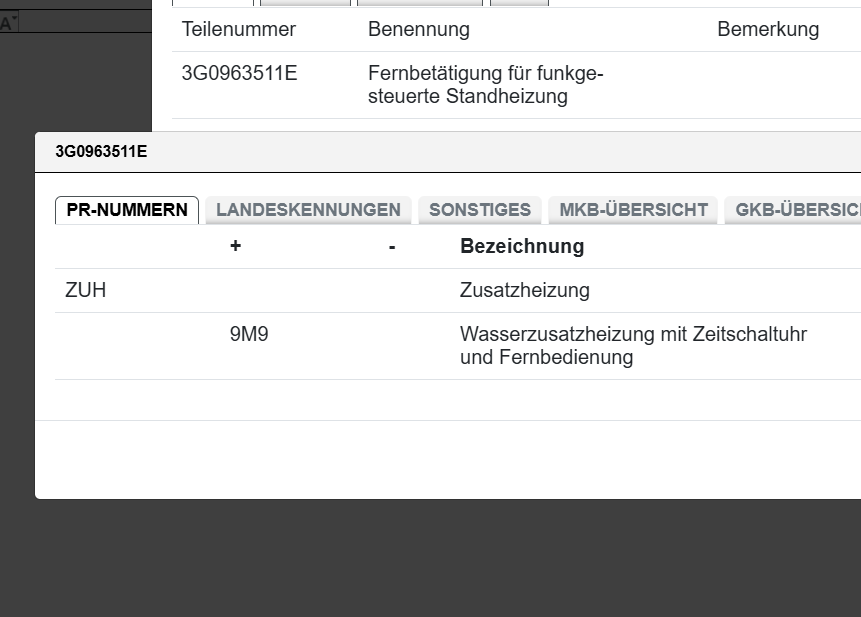Click the plus column header
The image size is (861, 617).
point(235,246)
